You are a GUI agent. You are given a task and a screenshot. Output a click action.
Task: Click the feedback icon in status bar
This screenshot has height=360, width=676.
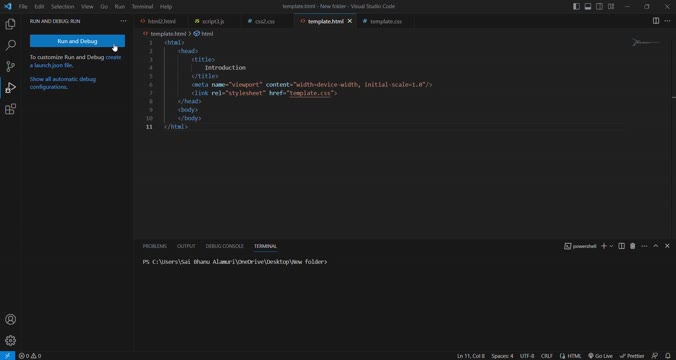655,356
